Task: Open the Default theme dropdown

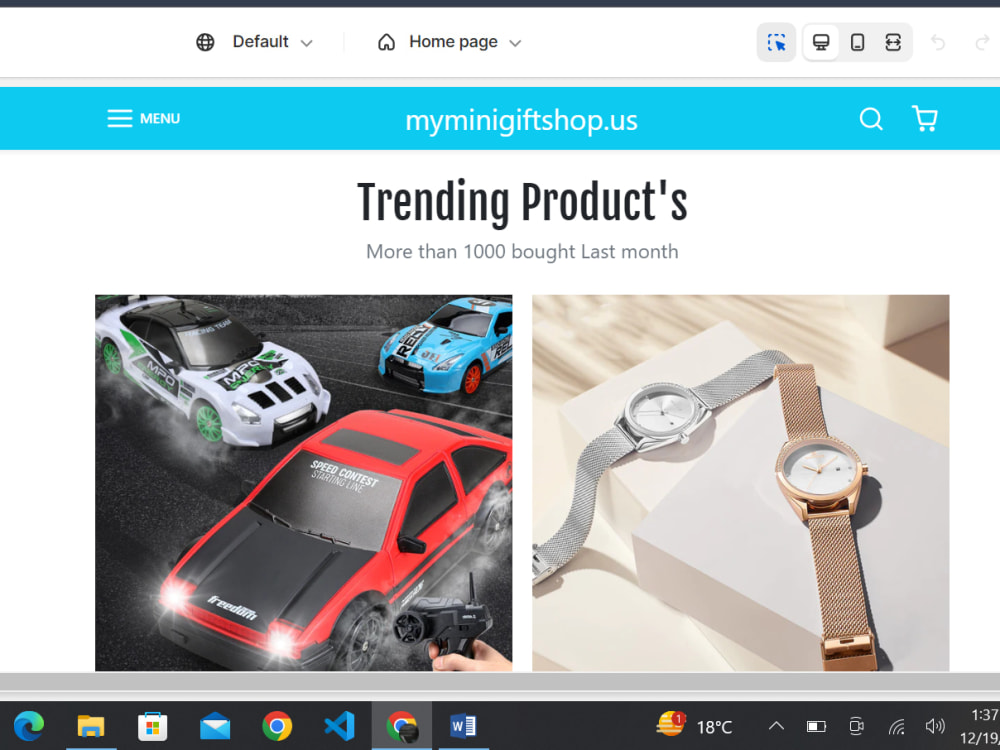Action: click(272, 42)
